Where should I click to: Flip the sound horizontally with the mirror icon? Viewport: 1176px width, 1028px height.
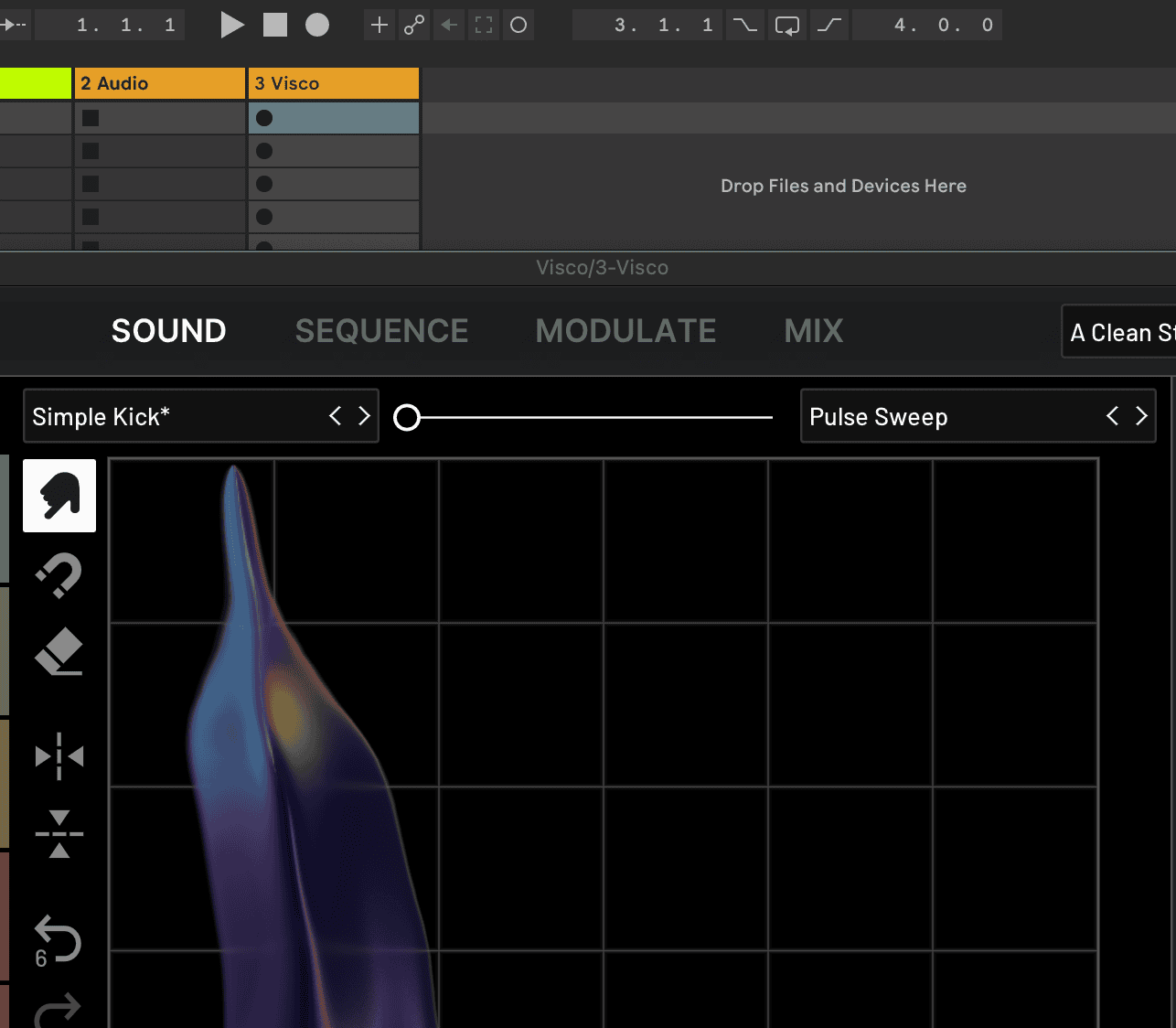point(59,756)
